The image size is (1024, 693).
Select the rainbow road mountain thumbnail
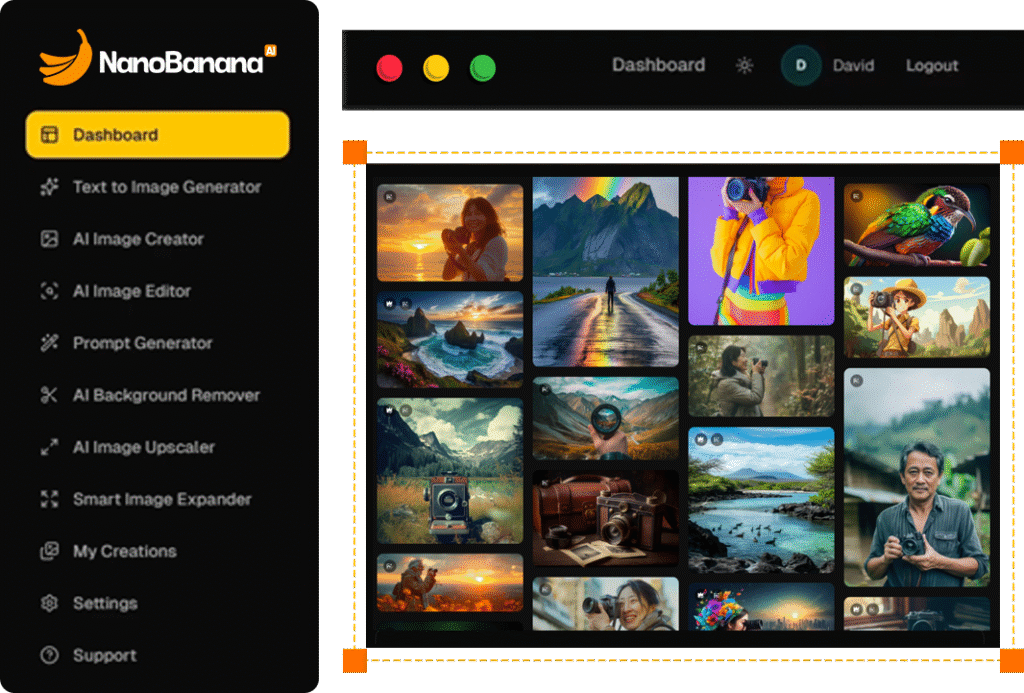click(605, 272)
